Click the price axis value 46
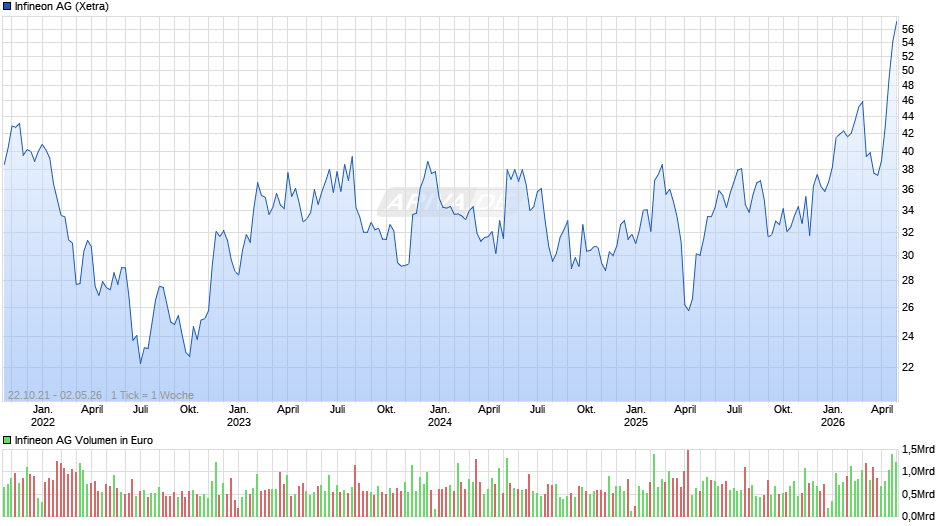 [908, 101]
